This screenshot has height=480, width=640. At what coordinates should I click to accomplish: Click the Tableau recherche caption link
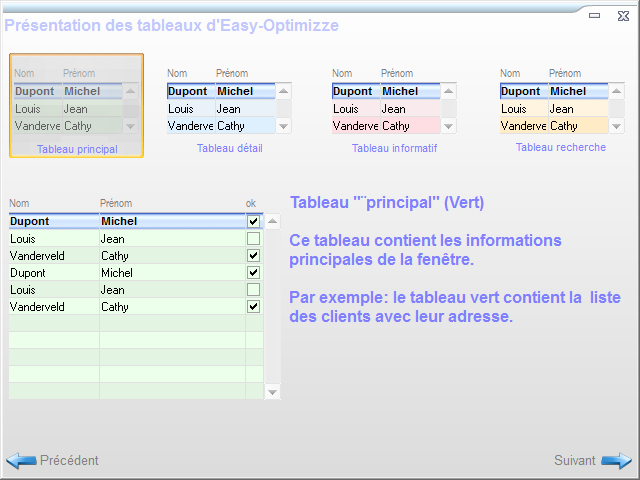click(x=561, y=147)
